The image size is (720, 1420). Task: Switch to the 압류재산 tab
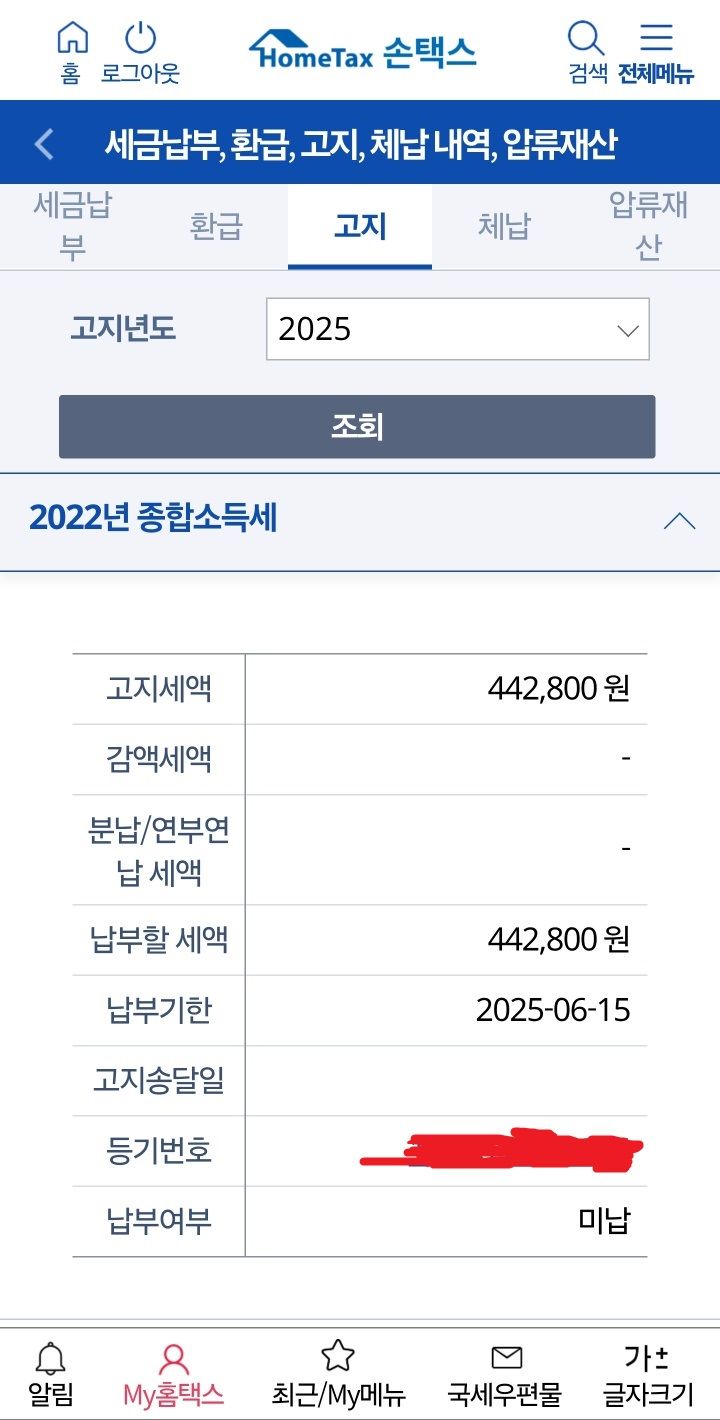[648, 226]
